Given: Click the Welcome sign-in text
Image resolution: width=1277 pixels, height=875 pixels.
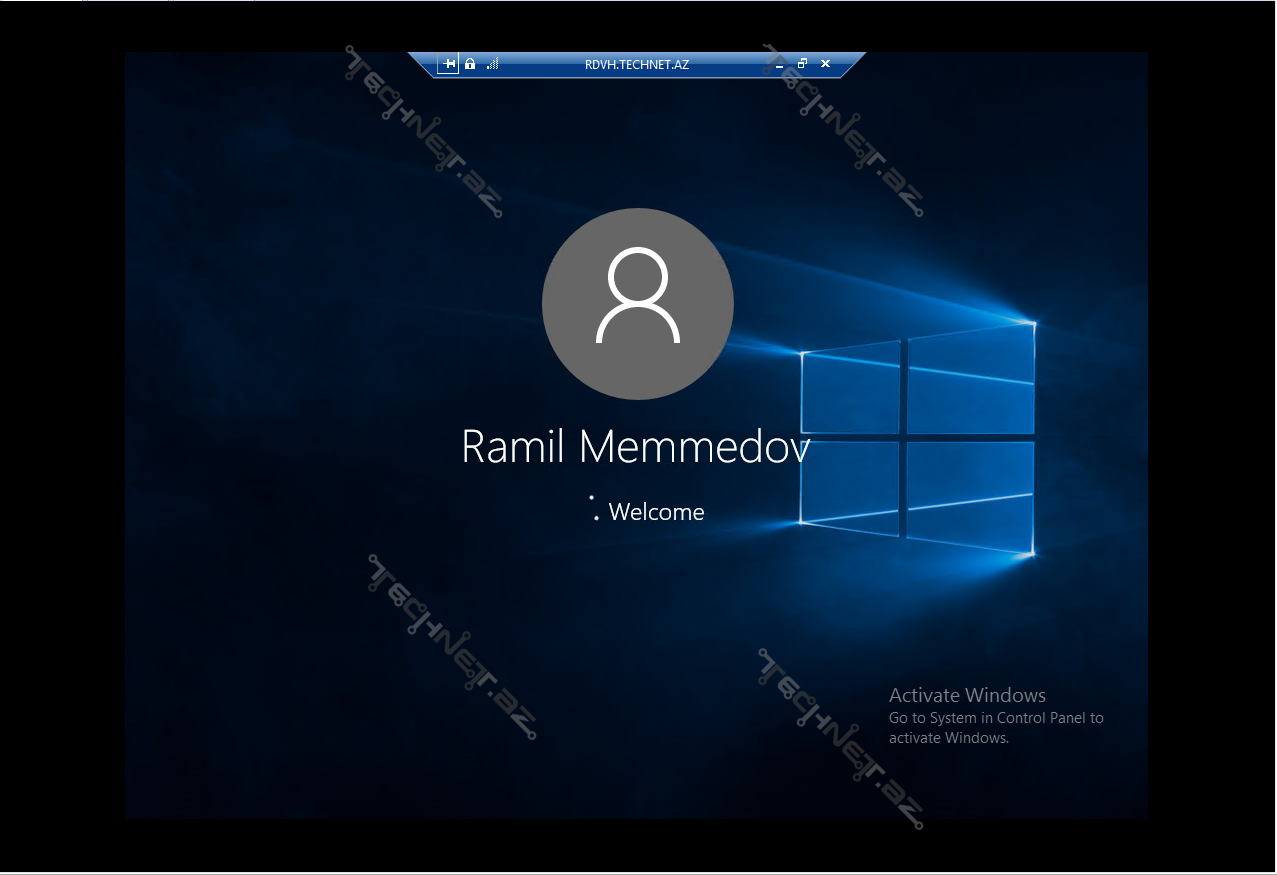Looking at the screenshot, I should [656, 512].
